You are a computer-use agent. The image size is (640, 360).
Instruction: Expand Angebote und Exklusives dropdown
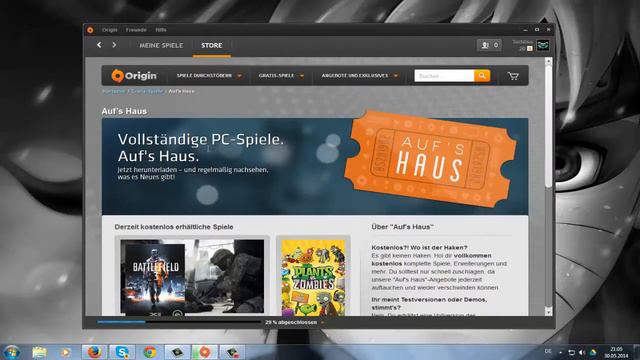coord(359,76)
